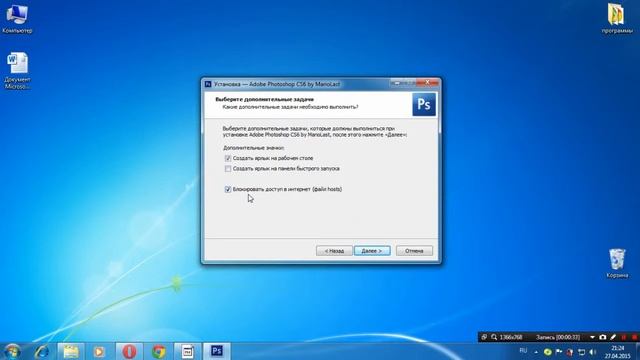The image size is (640, 360).
Task: Show hidden system tray icons
Action: point(536,352)
